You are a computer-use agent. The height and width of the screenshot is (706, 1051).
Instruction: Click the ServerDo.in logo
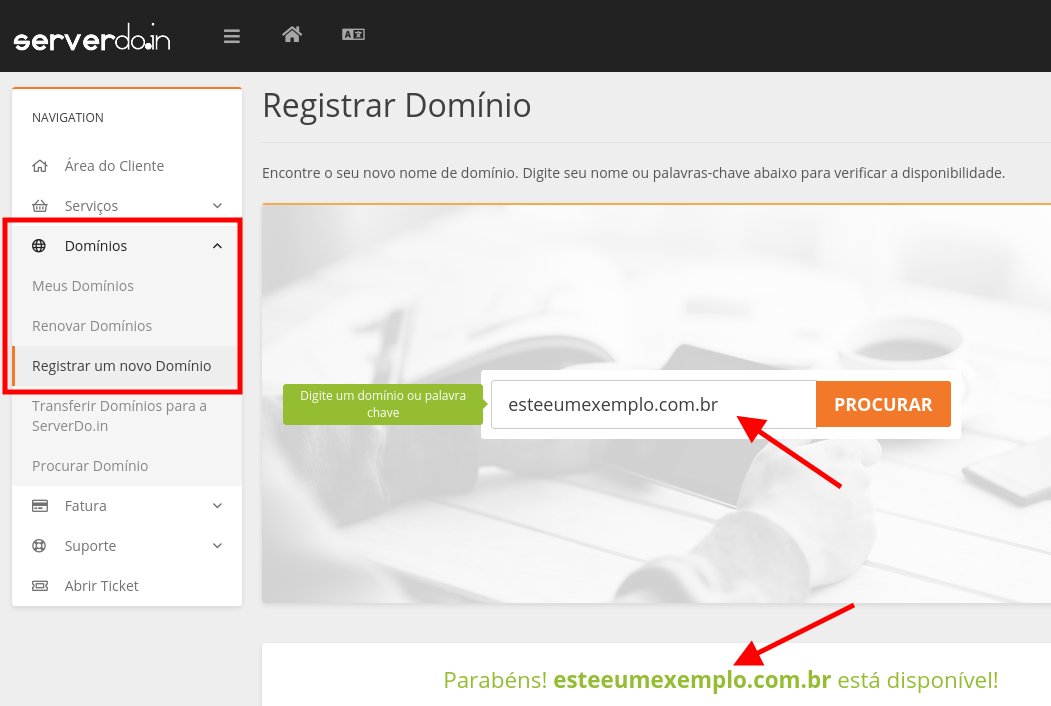click(92, 38)
